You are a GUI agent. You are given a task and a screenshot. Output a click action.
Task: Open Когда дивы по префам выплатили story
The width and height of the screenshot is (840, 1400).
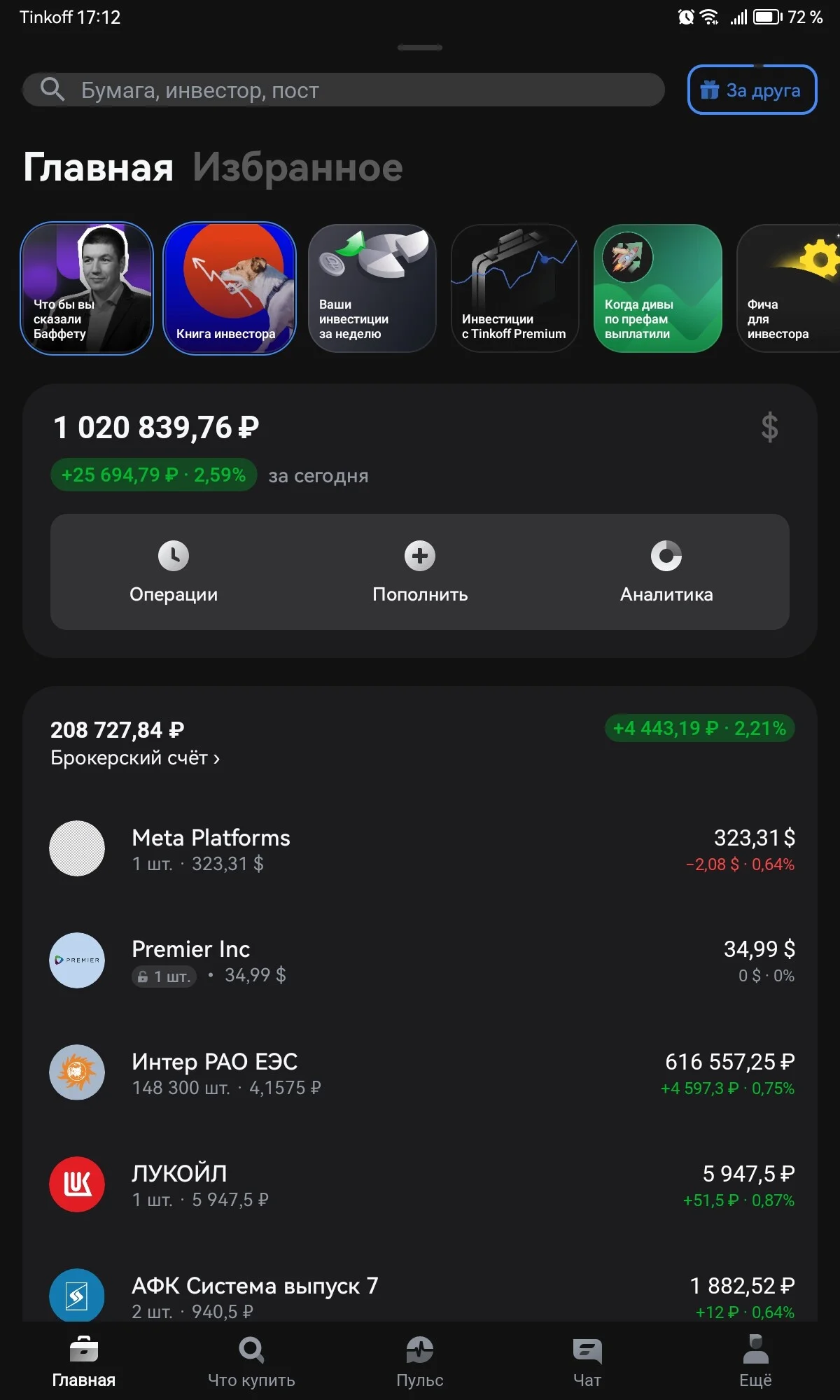click(x=658, y=288)
